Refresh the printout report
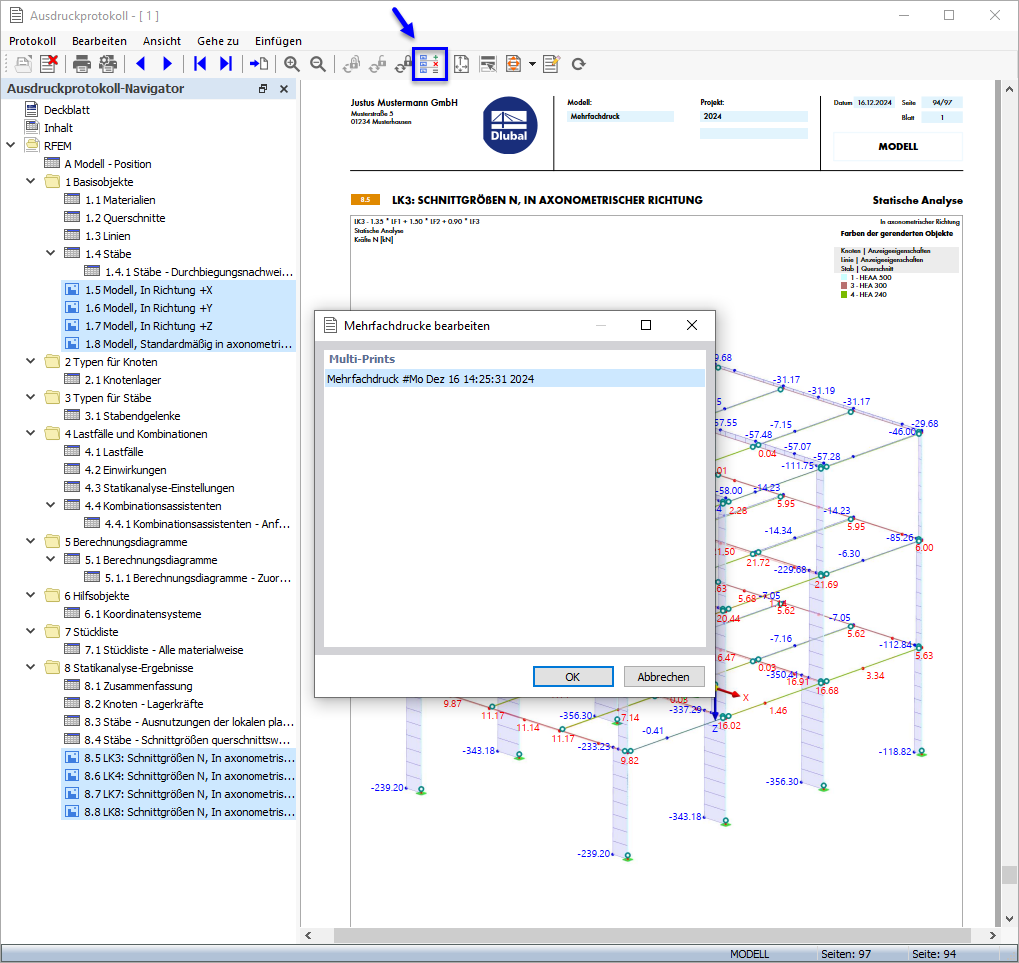The height and width of the screenshot is (963, 1019). [x=578, y=64]
